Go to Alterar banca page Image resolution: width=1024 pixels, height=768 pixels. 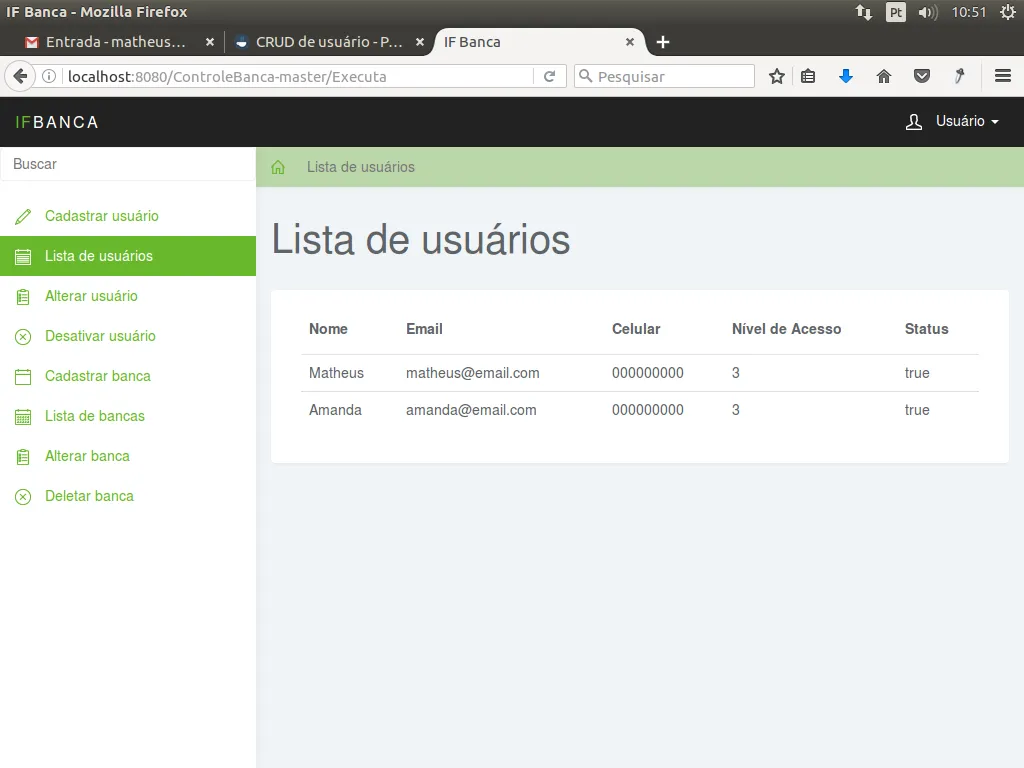[128, 456]
